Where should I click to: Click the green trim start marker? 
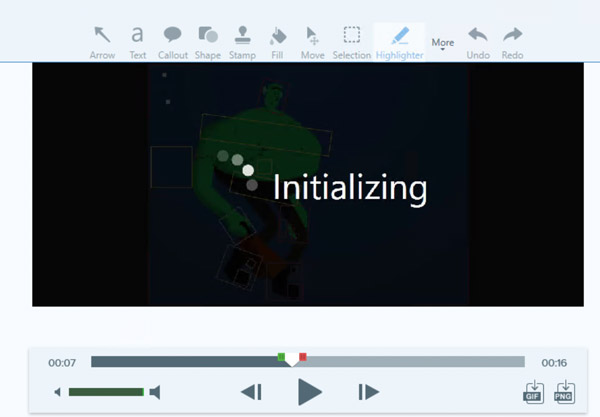281,357
